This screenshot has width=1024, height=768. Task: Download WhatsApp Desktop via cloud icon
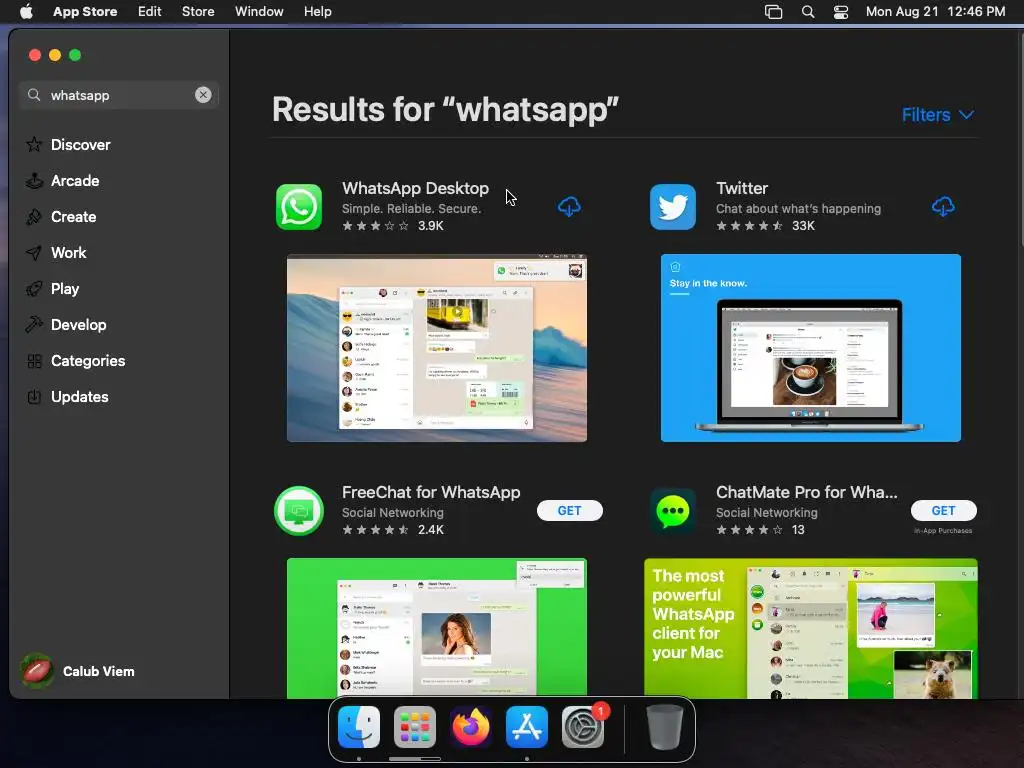tap(569, 207)
